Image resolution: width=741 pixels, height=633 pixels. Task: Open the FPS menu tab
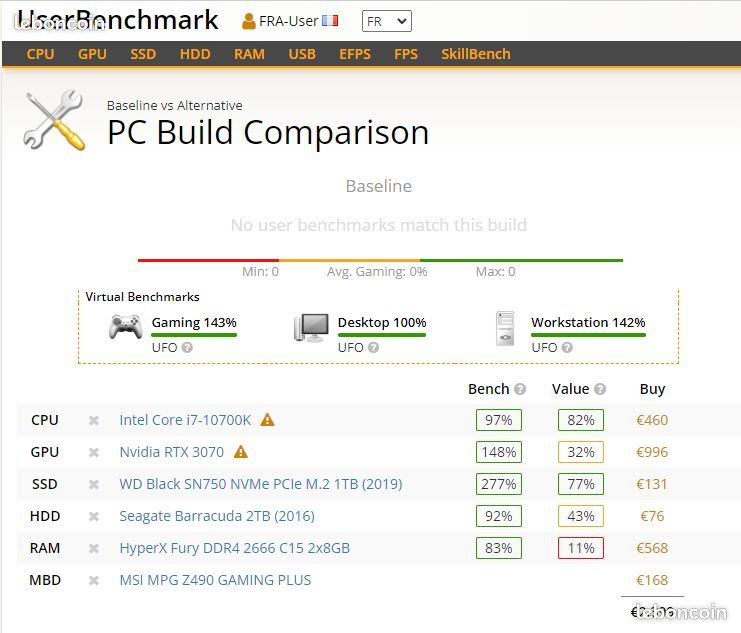point(406,54)
